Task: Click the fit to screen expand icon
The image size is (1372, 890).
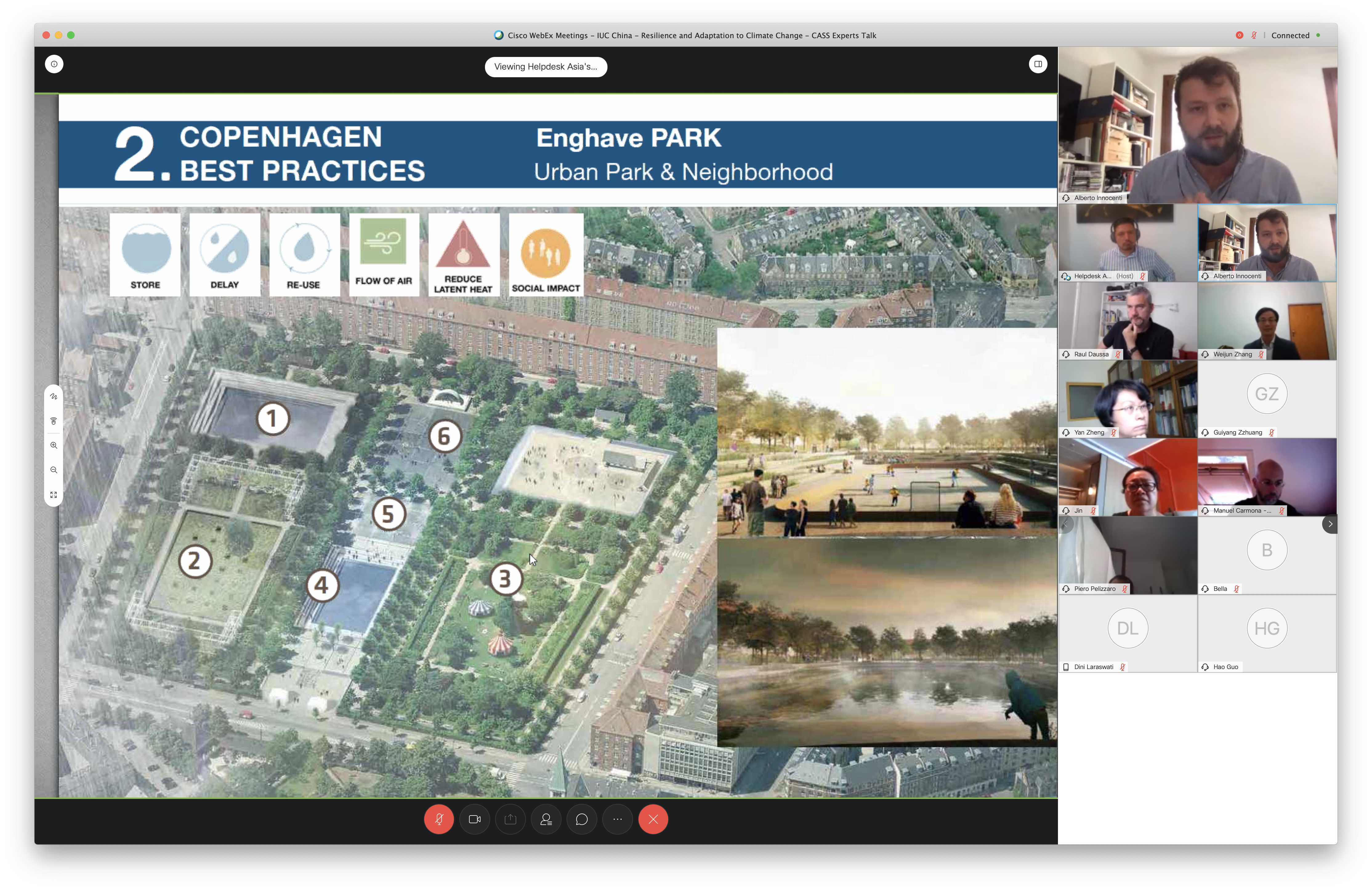Action: [54, 495]
